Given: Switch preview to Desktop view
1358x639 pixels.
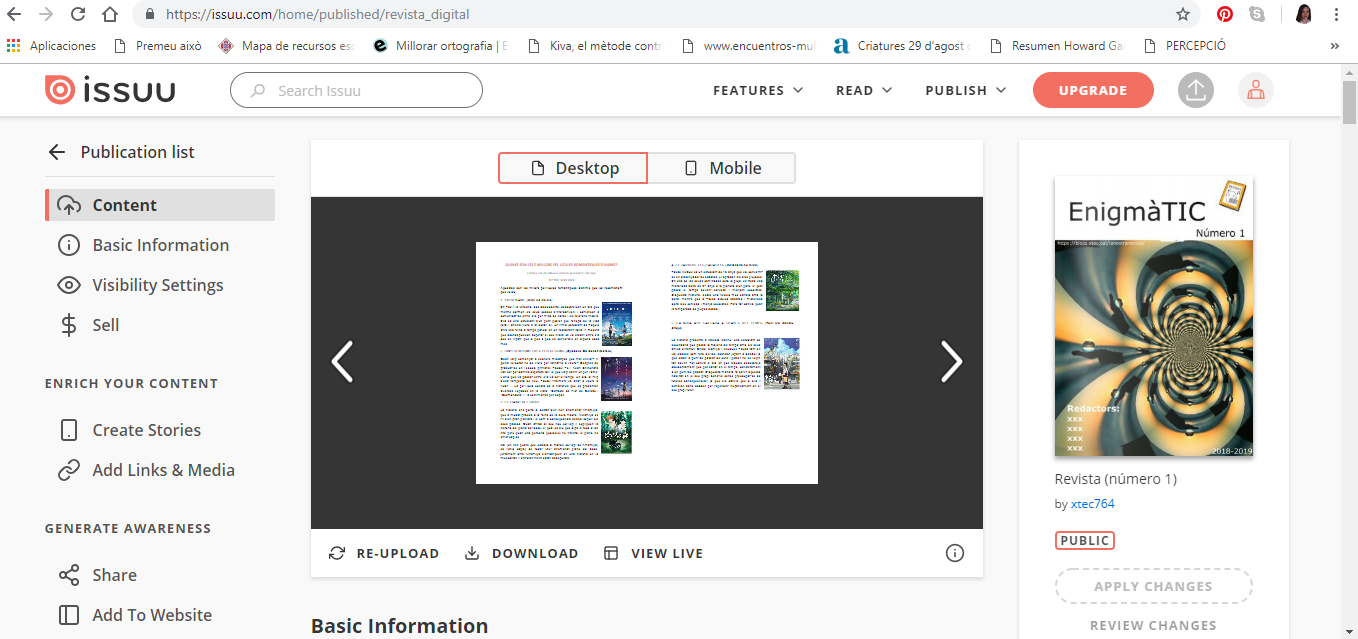Looking at the screenshot, I should (x=573, y=168).
